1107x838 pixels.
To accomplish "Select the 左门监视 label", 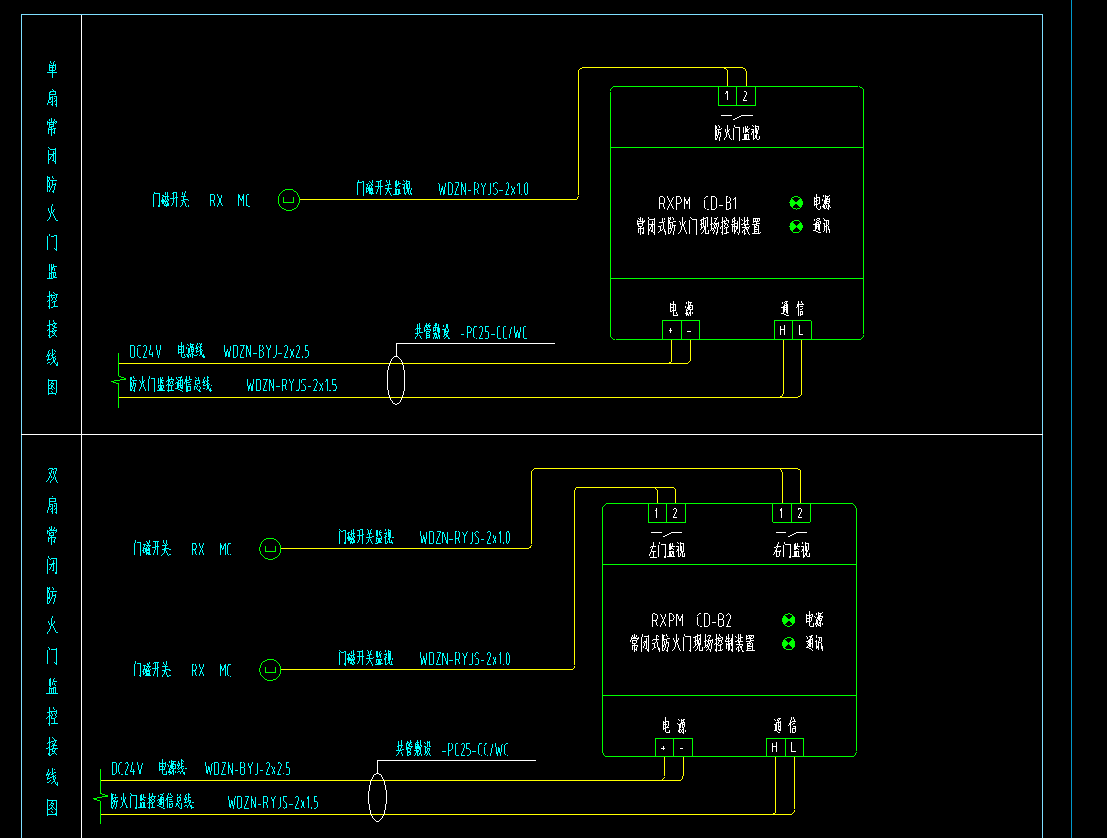I will coord(666,550).
